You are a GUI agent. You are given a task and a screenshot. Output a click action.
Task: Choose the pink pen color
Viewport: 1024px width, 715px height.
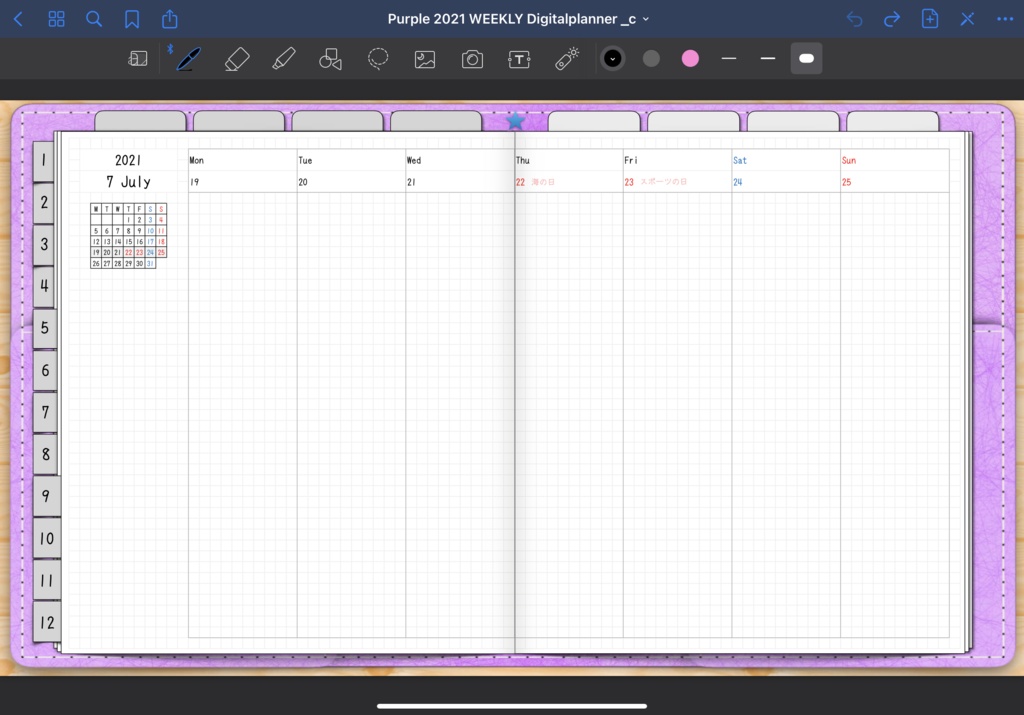(690, 59)
